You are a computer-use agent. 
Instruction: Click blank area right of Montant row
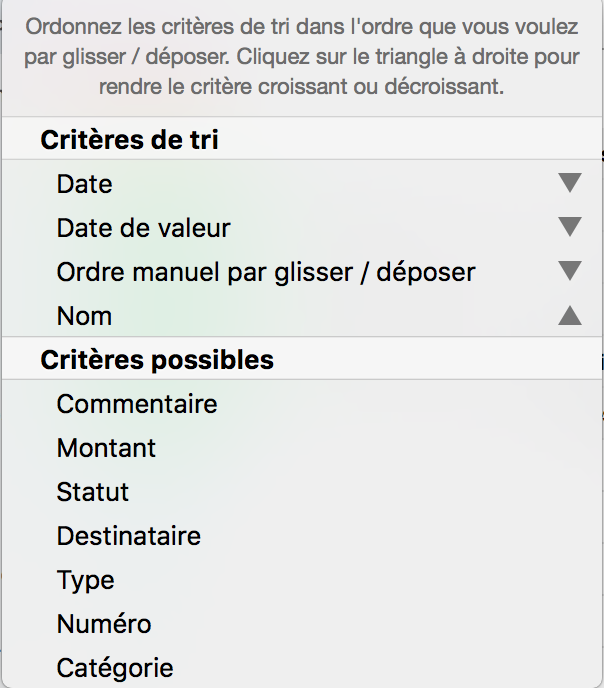point(377,448)
